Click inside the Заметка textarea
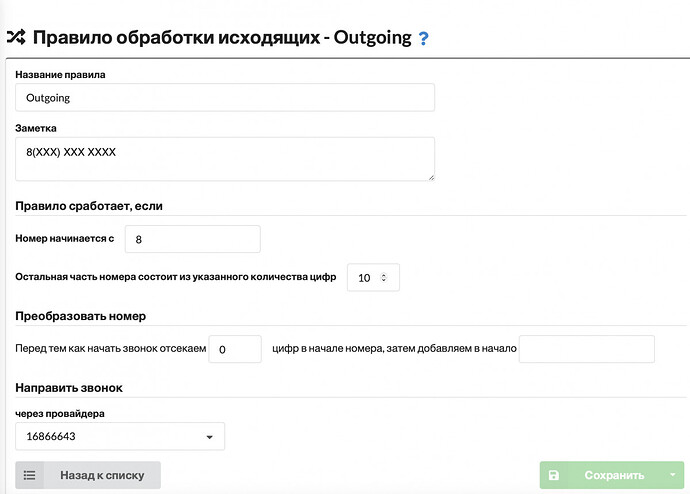 coord(225,159)
